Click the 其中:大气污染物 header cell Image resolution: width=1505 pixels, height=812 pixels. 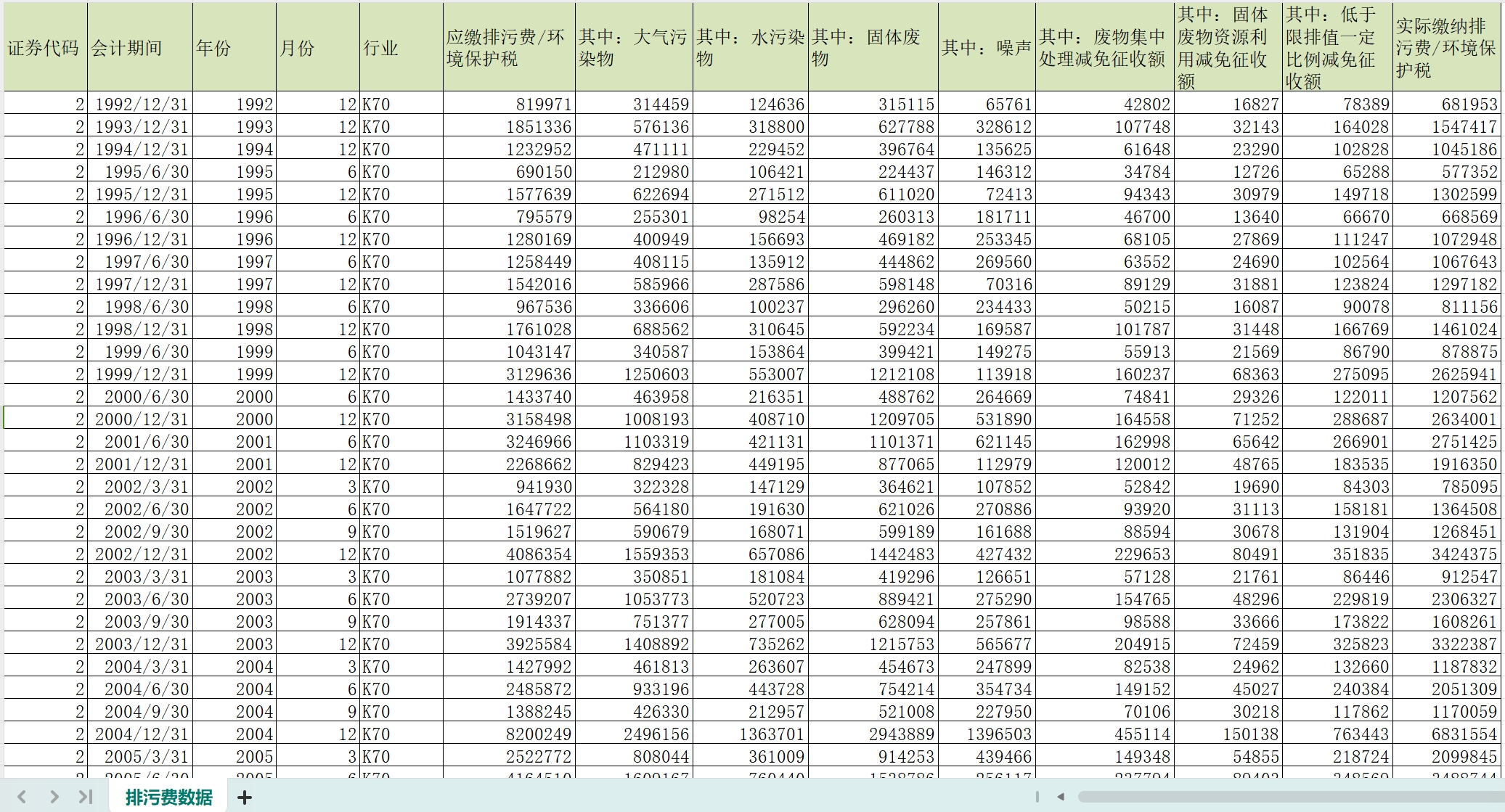(633, 48)
